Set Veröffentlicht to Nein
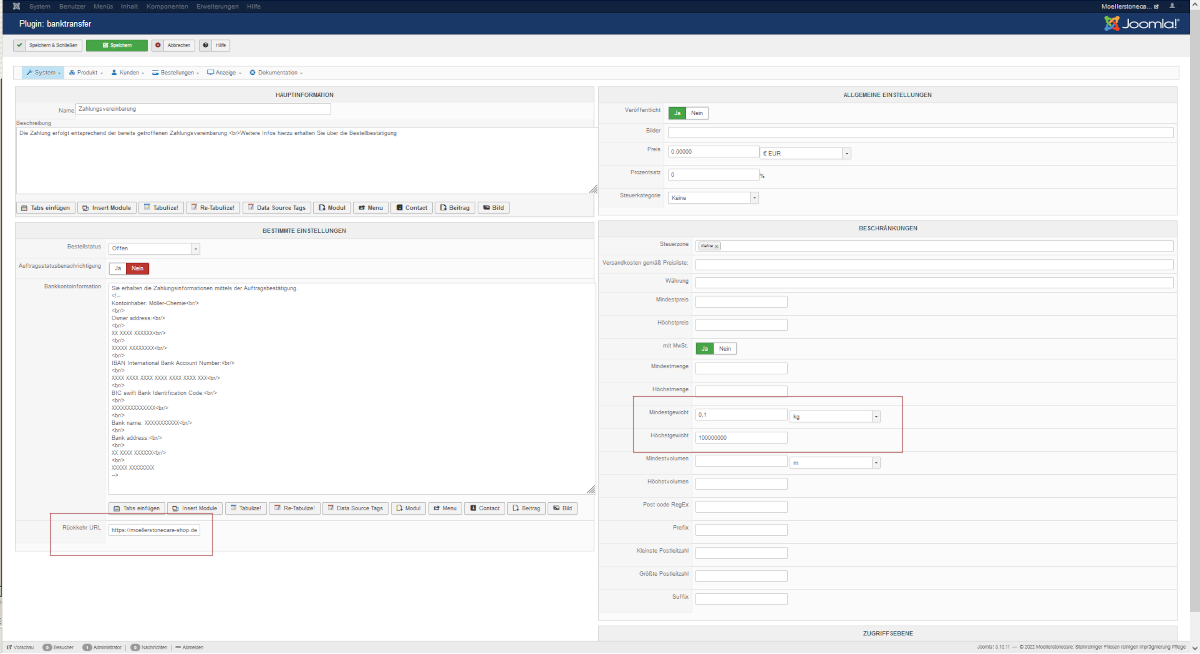The height and width of the screenshot is (654, 1200). (x=698, y=113)
